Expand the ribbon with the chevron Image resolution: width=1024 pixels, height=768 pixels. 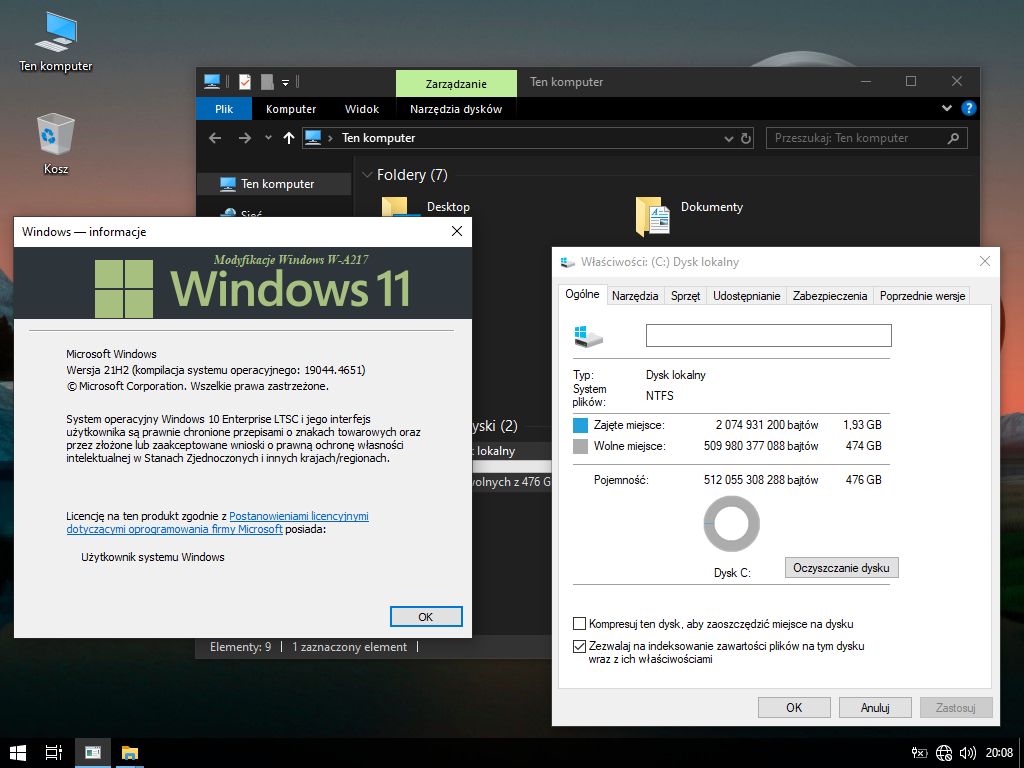coord(946,108)
